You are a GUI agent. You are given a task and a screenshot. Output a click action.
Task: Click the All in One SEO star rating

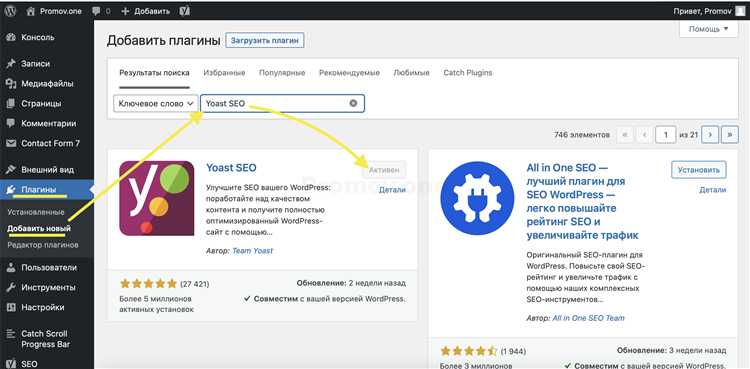(x=469, y=351)
